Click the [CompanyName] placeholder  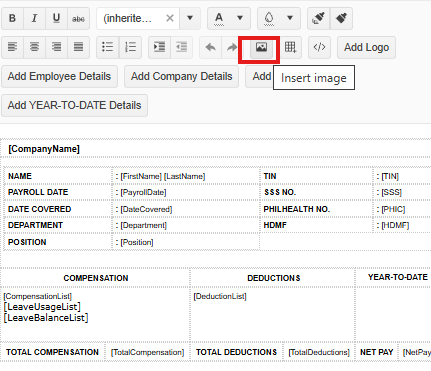(x=44, y=149)
